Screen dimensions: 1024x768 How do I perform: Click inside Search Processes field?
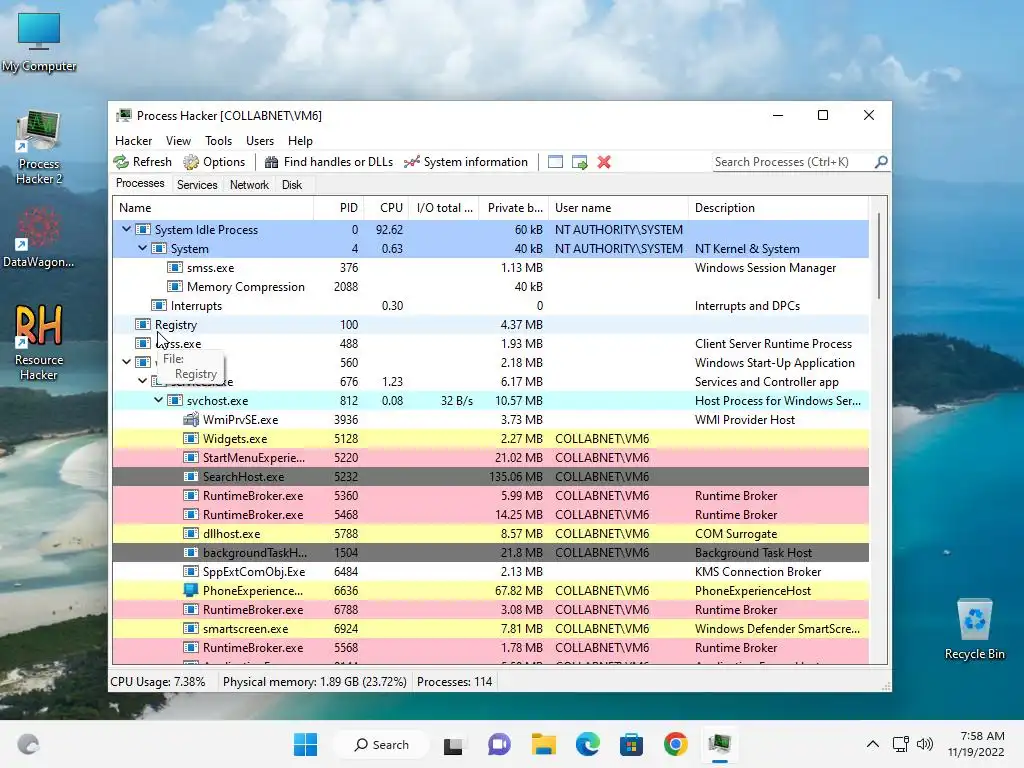[x=792, y=162]
